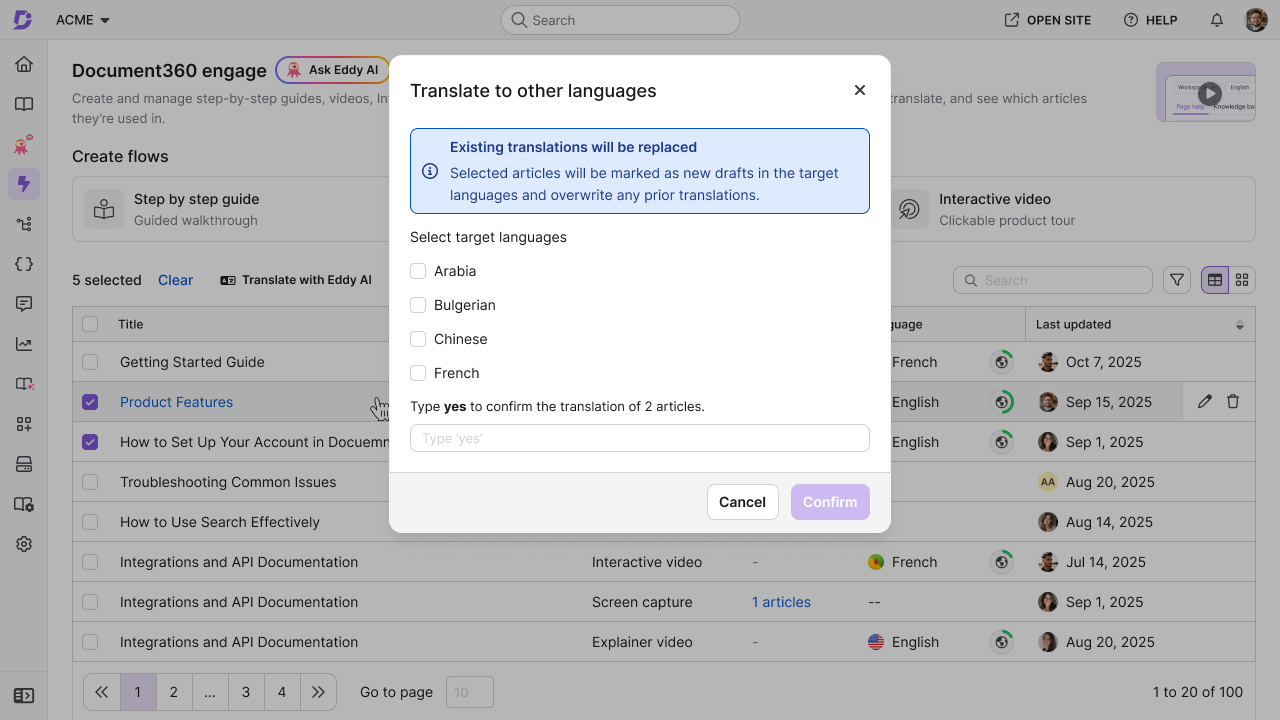Viewport: 1280px width, 720px height.
Task: Click the Cancel button in the dialog
Action: click(x=742, y=502)
